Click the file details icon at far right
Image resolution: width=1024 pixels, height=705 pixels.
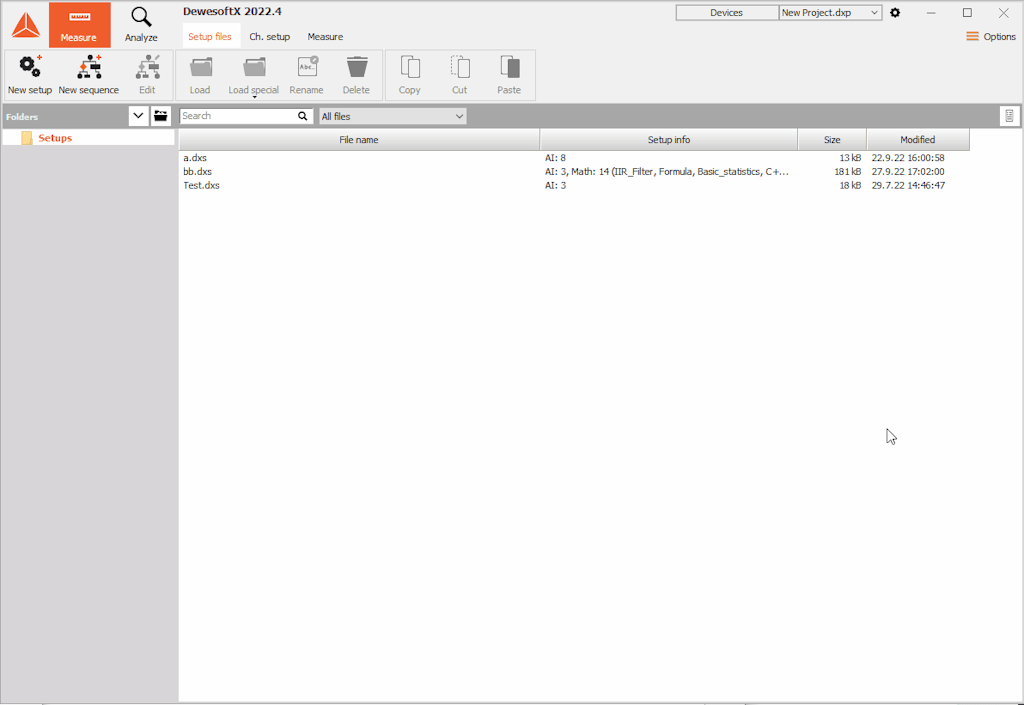[x=1009, y=116]
